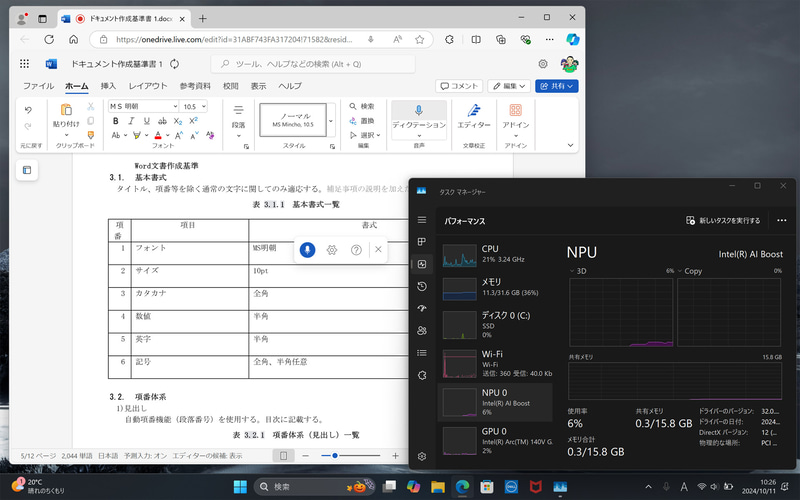Open Task Manager settings gear

pos(422,456)
